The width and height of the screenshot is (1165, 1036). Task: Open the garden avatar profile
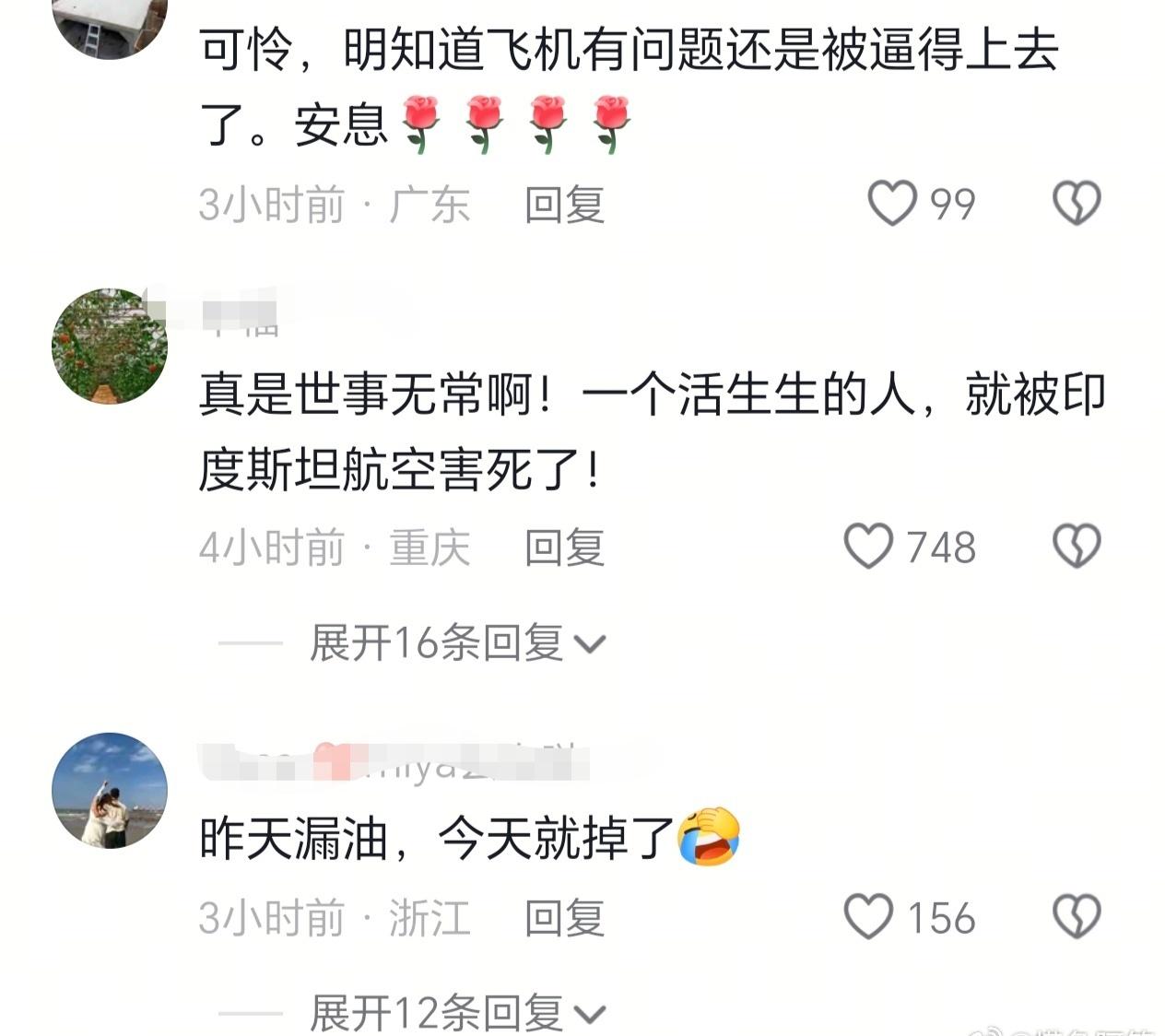coord(110,346)
